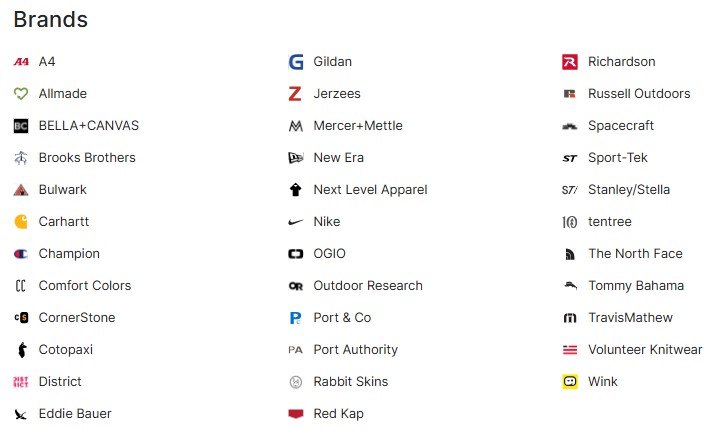Open the BELLA+CANVAS brand link
714x437 pixels.
(x=88, y=126)
